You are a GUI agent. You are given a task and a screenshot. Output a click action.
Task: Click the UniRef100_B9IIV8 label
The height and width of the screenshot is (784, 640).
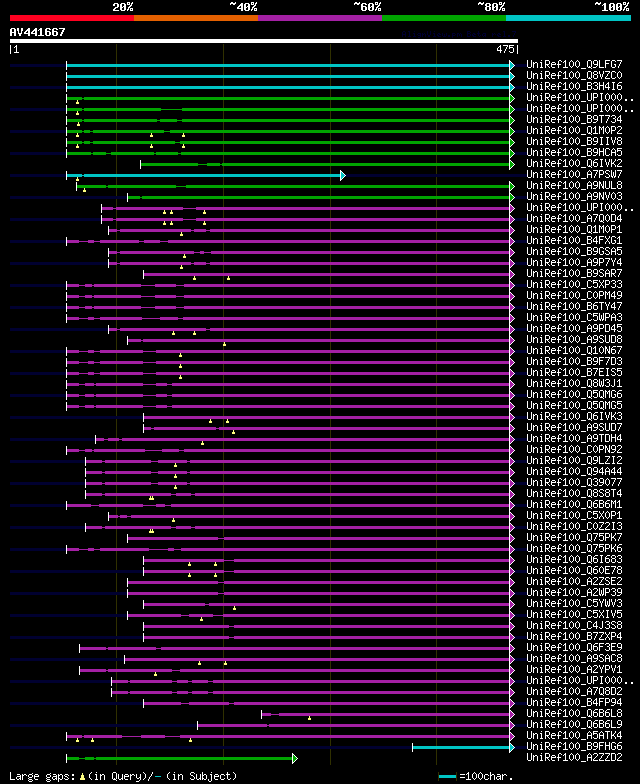pyautogui.click(x=574, y=142)
